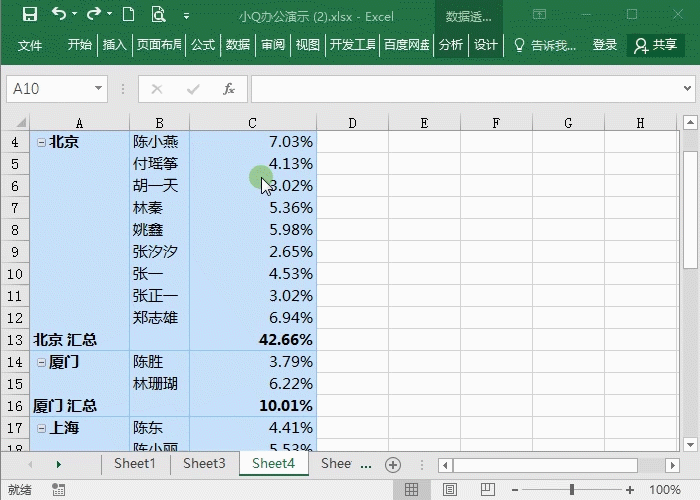Click the Print Preview icon

[x=158, y=15]
